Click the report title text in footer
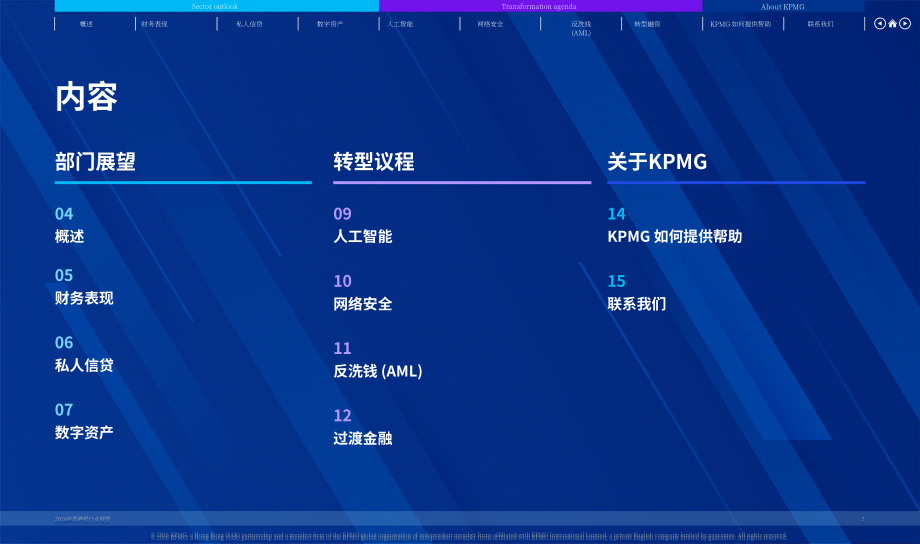 click(x=82, y=519)
